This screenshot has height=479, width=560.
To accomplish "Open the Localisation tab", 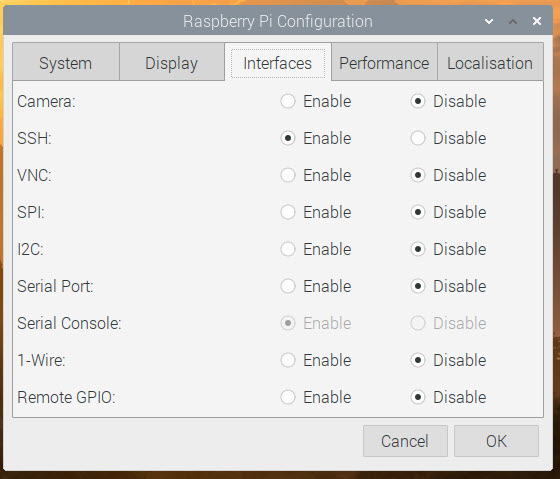I will 490,62.
